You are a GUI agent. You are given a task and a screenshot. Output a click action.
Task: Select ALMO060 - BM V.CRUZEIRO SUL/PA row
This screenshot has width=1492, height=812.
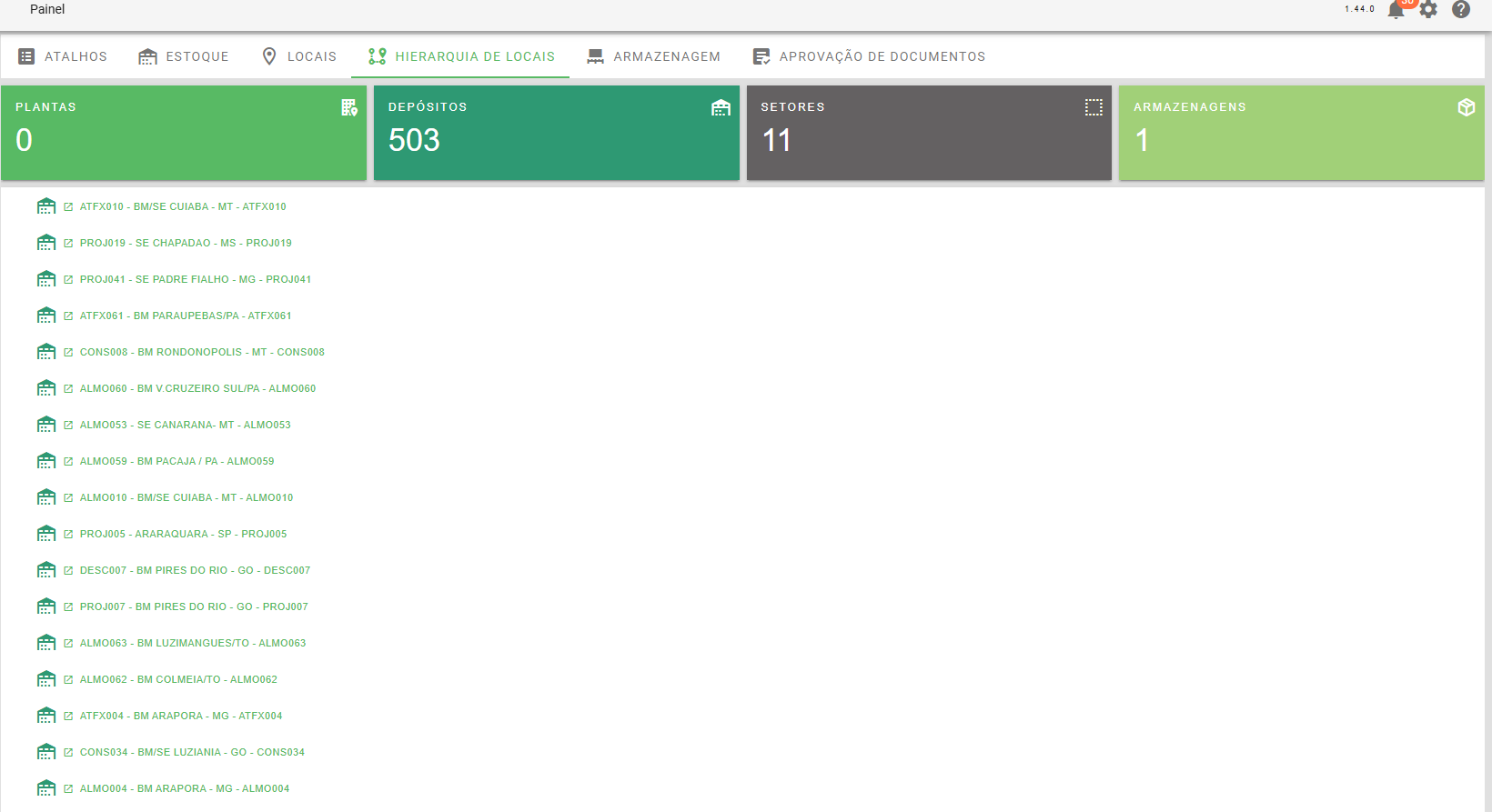click(x=197, y=388)
